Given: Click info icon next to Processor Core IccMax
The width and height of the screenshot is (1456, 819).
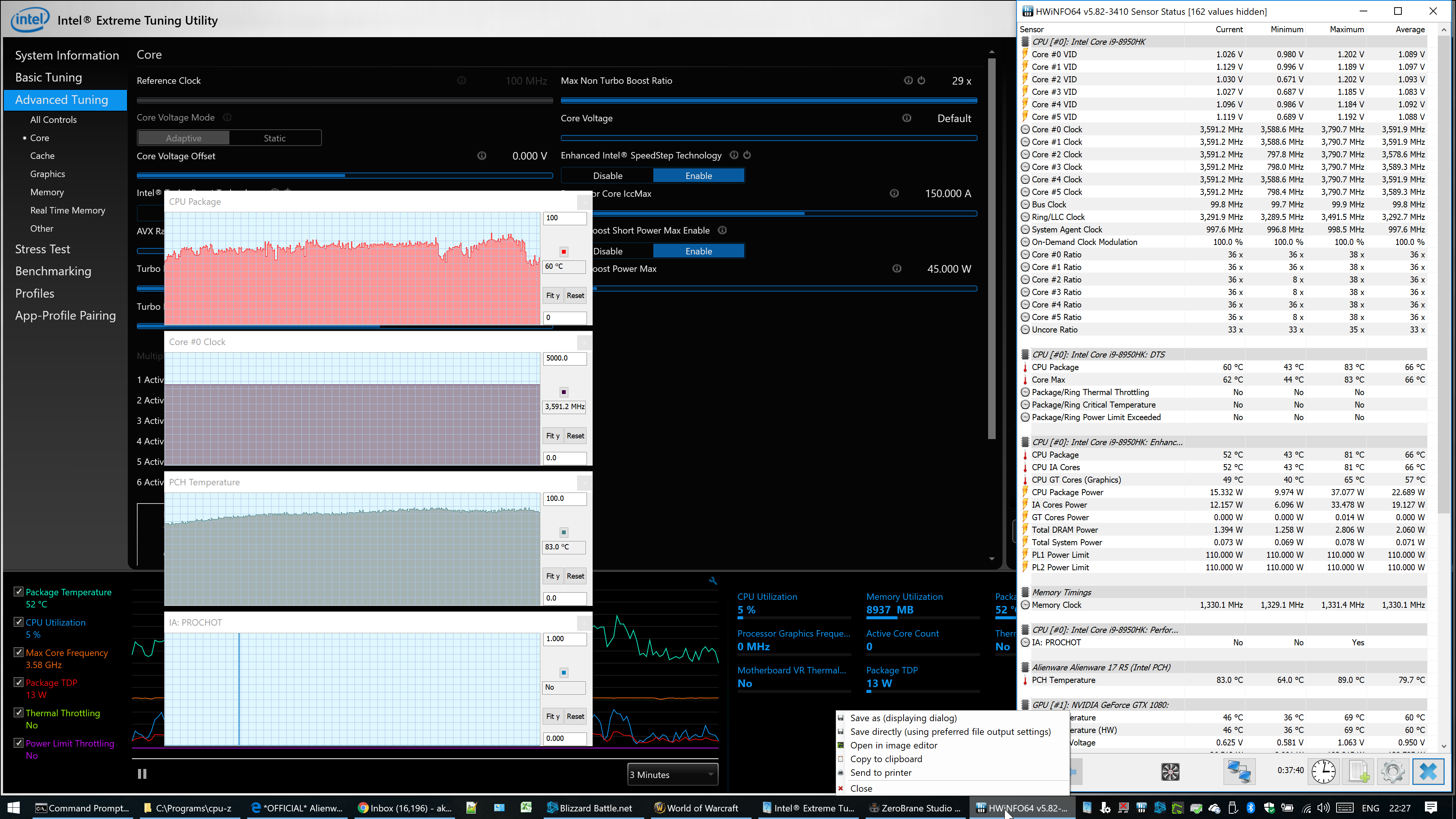Looking at the screenshot, I should 894,193.
